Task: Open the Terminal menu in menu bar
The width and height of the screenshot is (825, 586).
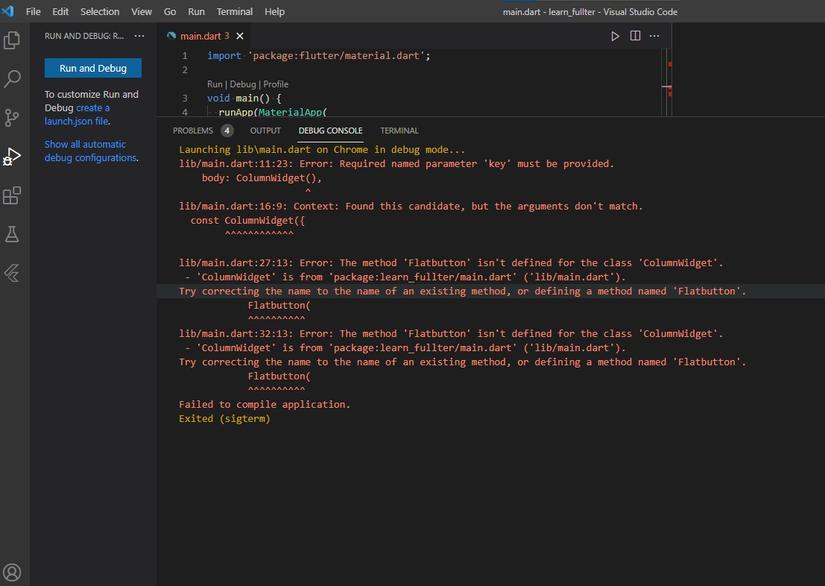Action: click(x=234, y=12)
